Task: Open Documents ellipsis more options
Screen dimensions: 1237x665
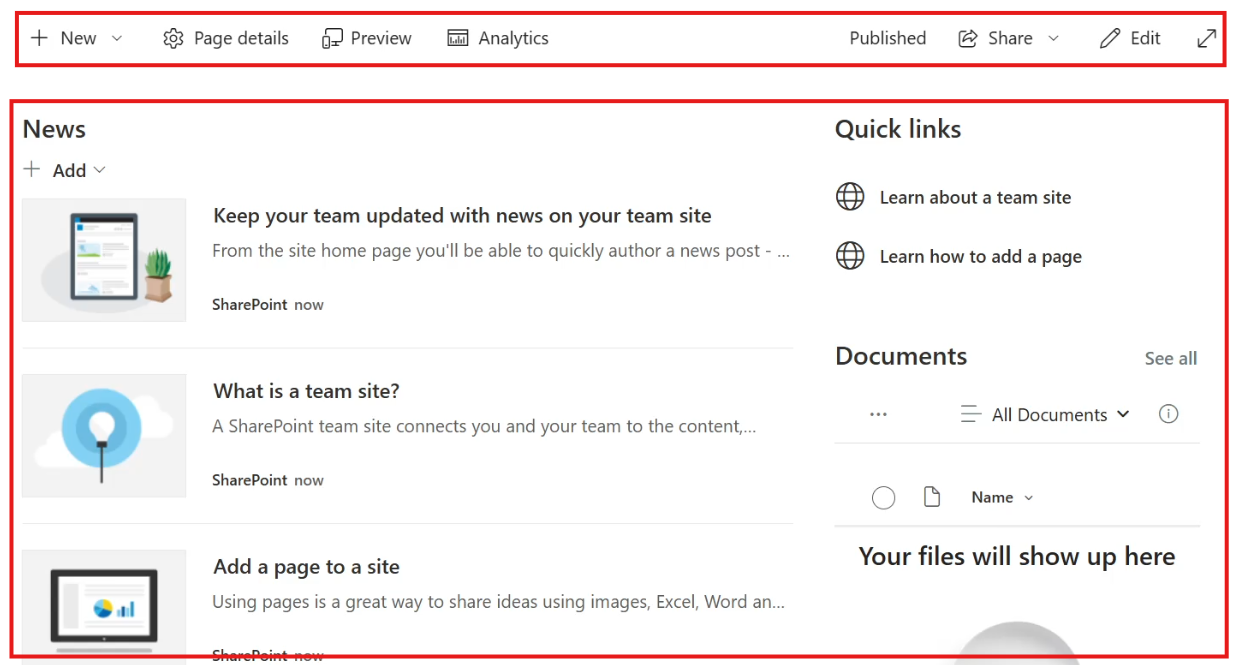Action: 878,414
